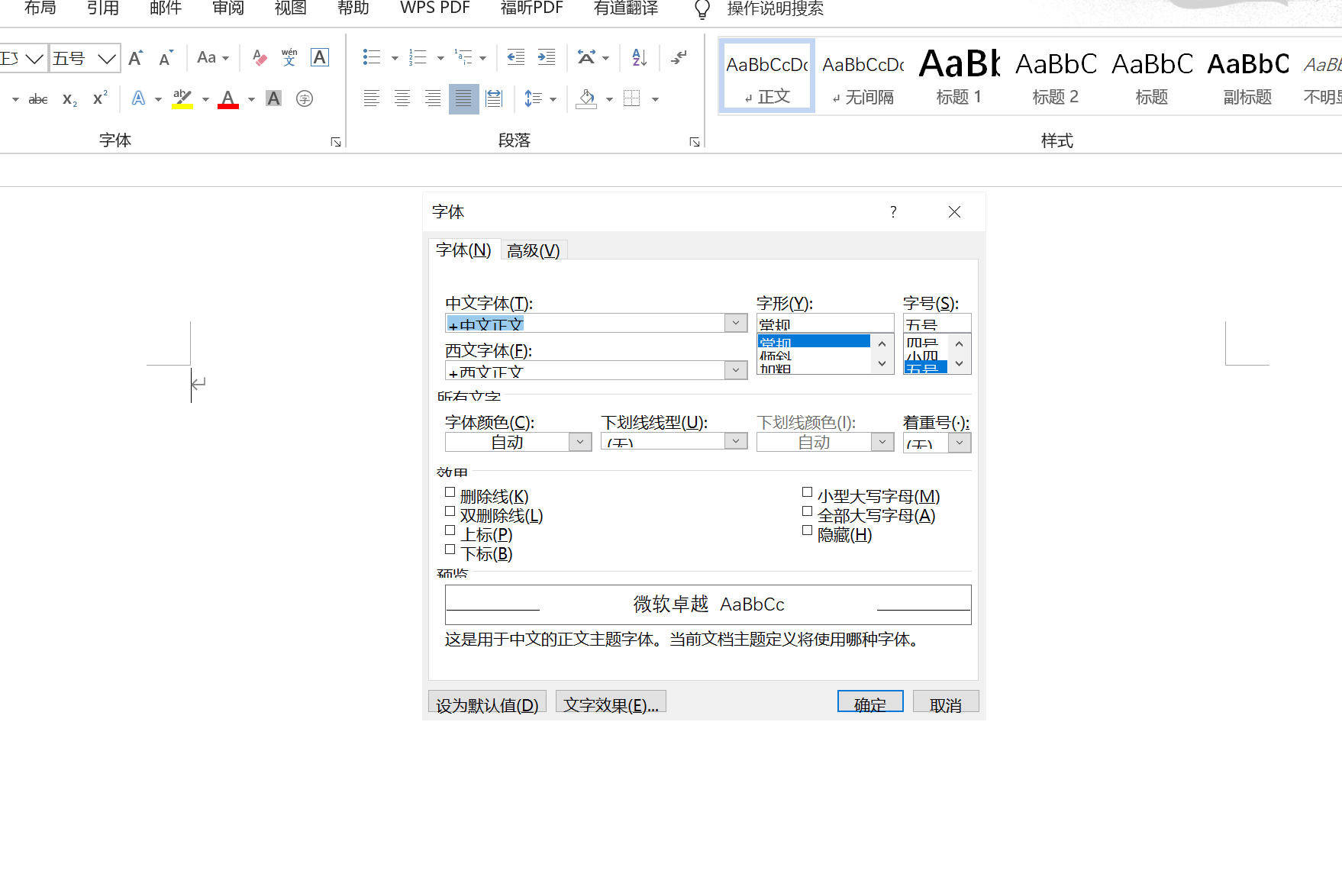Expand the 中文字体 dropdown
The width and height of the screenshot is (1342, 896).
coord(735,323)
